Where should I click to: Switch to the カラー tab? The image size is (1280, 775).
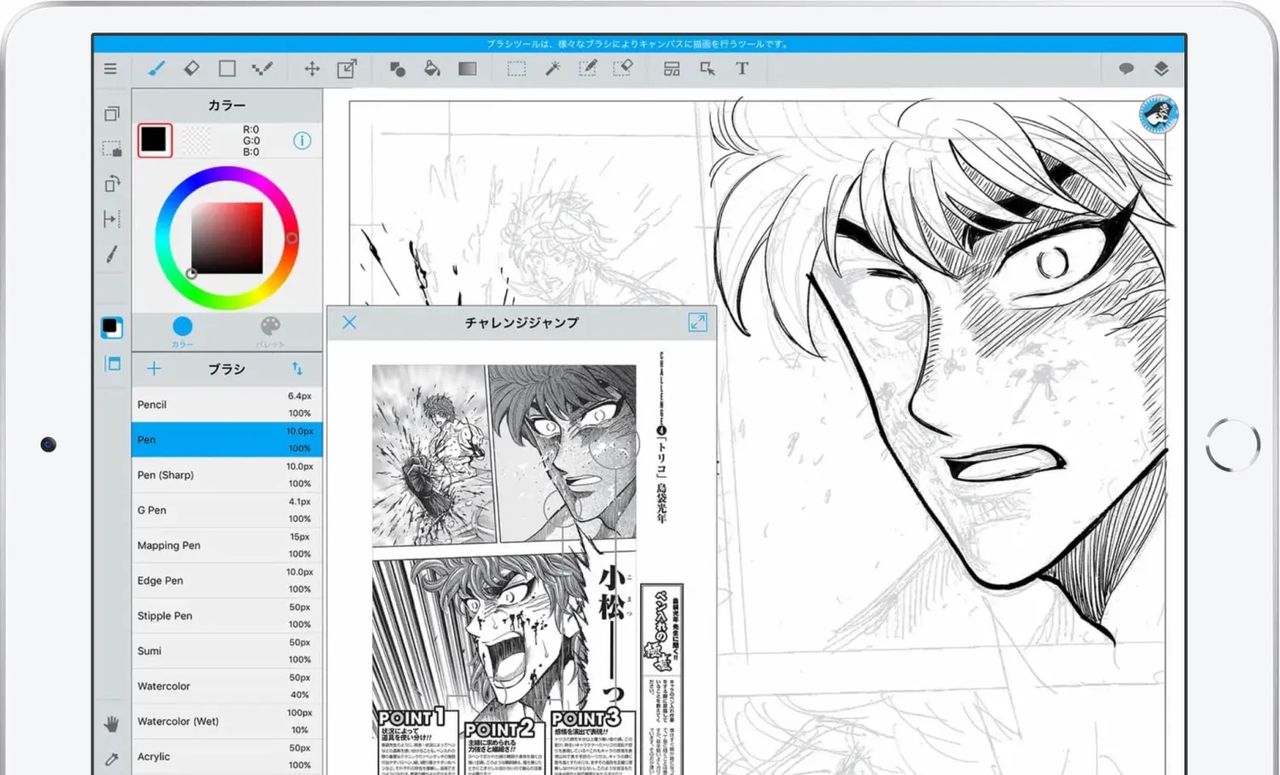pyautogui.click(x=182, y=332)
